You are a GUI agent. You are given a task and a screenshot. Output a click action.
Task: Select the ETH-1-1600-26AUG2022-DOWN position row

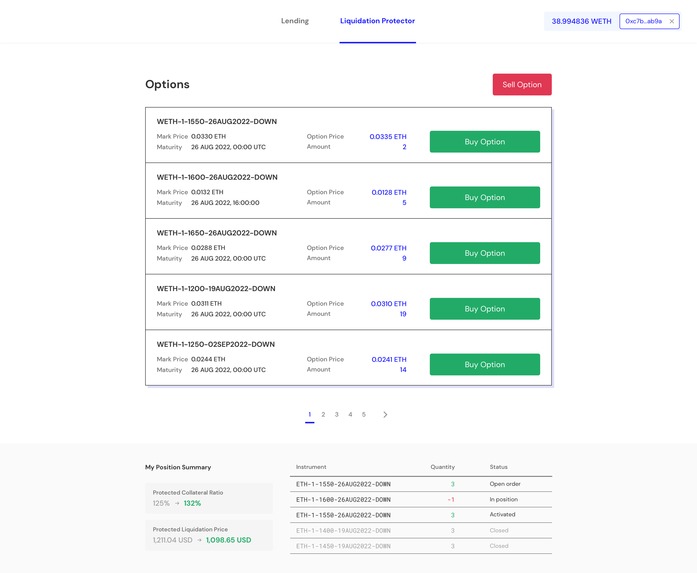point(421,499)
